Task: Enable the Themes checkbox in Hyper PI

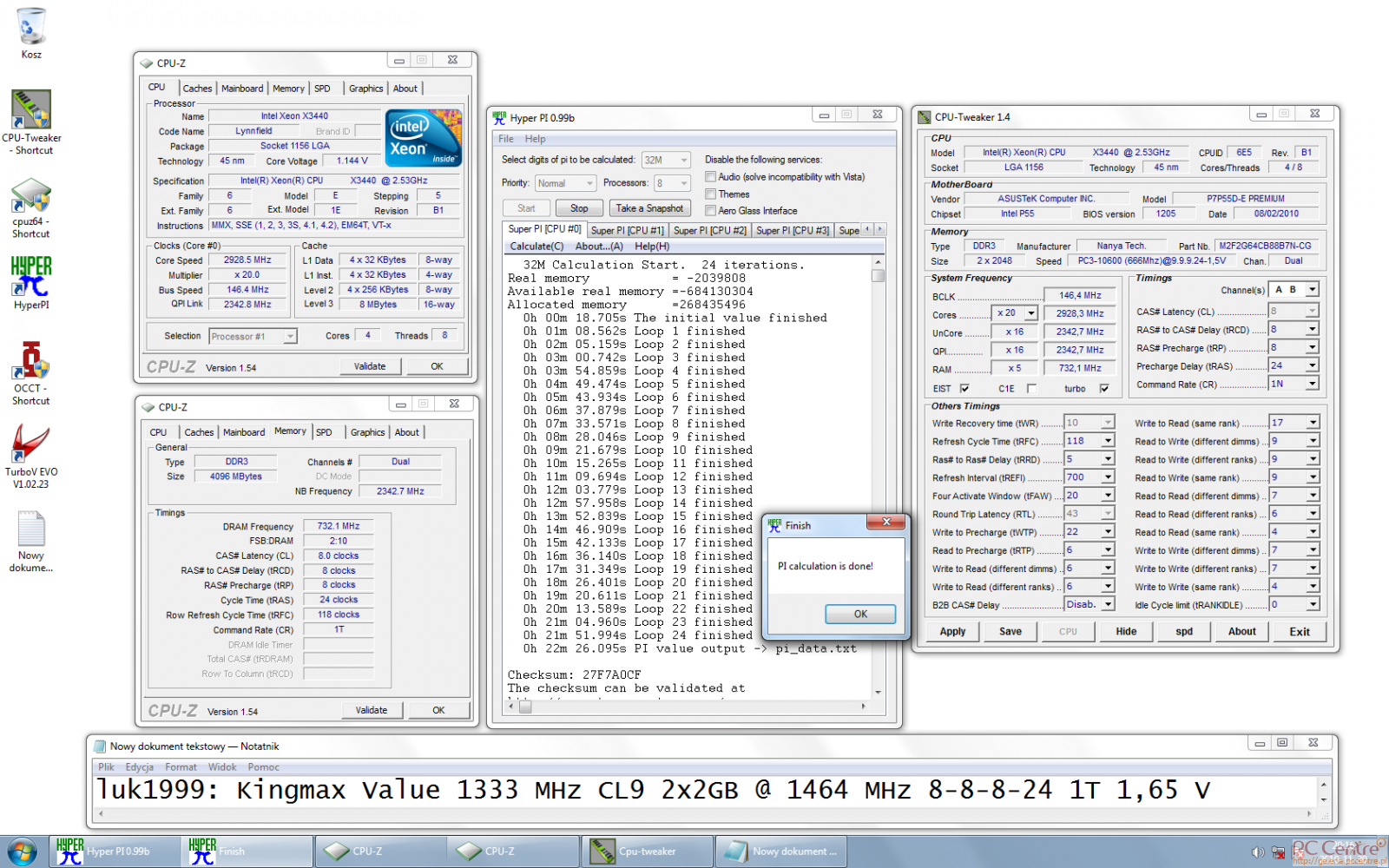Action: coord(710,194)
